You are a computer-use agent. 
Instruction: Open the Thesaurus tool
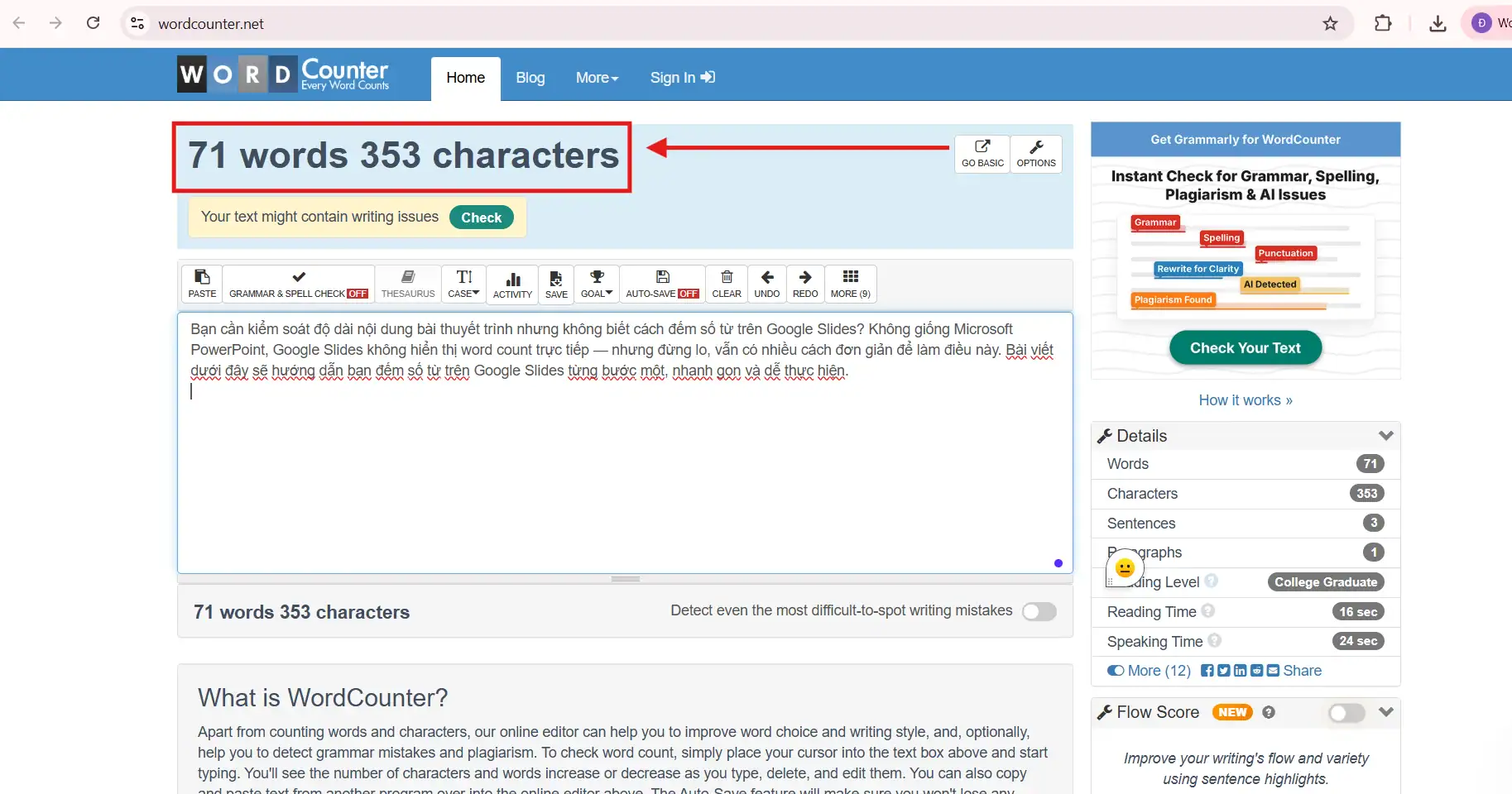[x=407, y=284]
